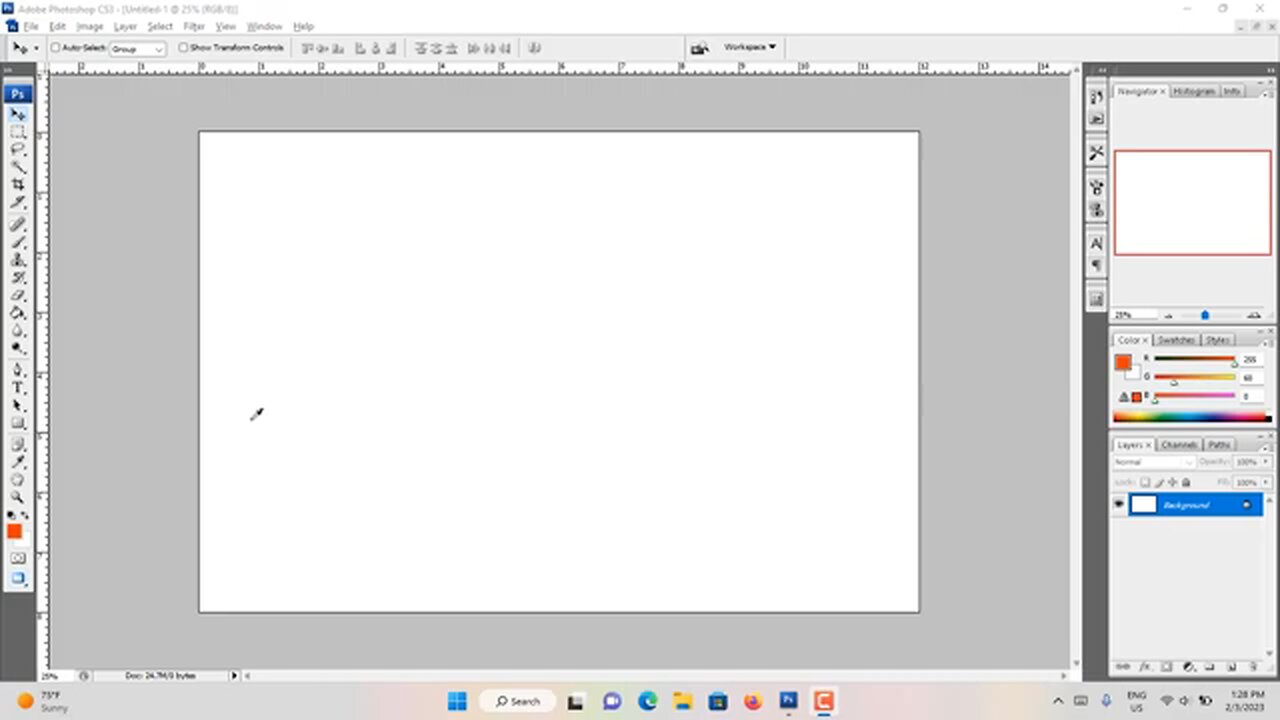Open the Normal blend mode dropdown

[x=1154, y=462]
